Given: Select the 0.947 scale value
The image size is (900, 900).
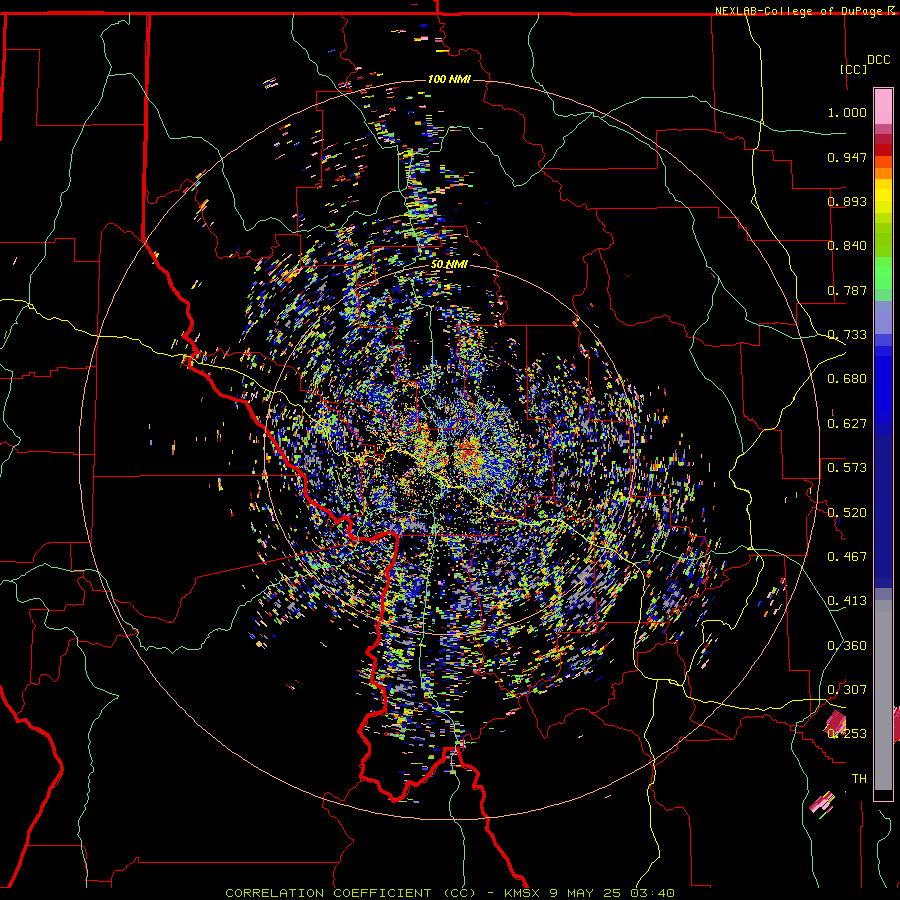Looking at the screenshot, I should pos(847,157).
